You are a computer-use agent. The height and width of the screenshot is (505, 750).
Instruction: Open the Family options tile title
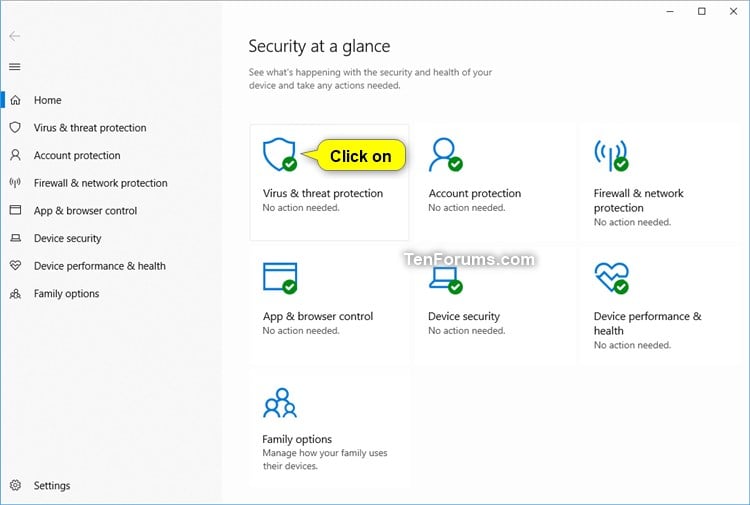coord(297,439)
